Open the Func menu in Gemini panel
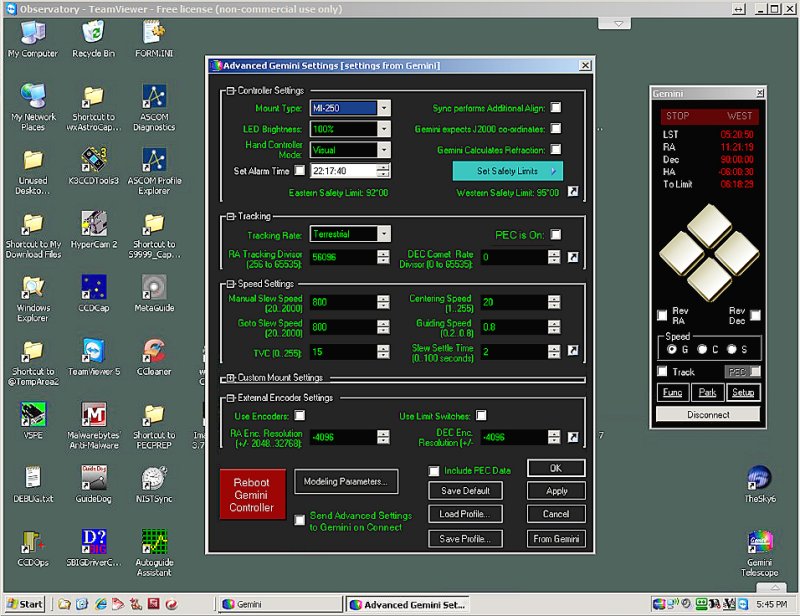This screenshot has width=800, height=616. point(672,392)
